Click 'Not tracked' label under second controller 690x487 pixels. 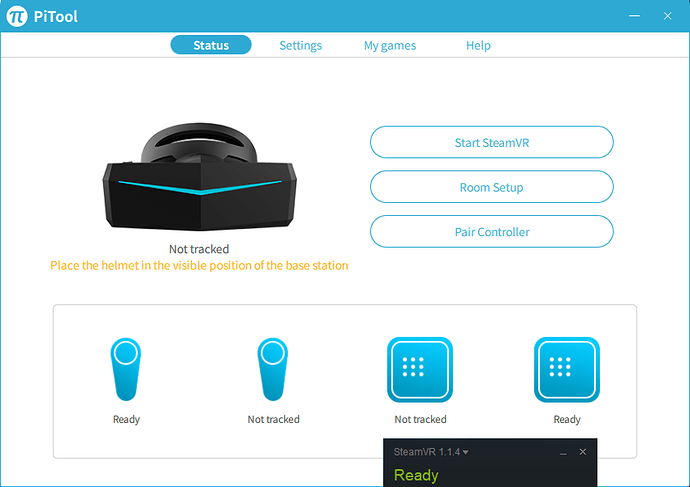point(273,419)
